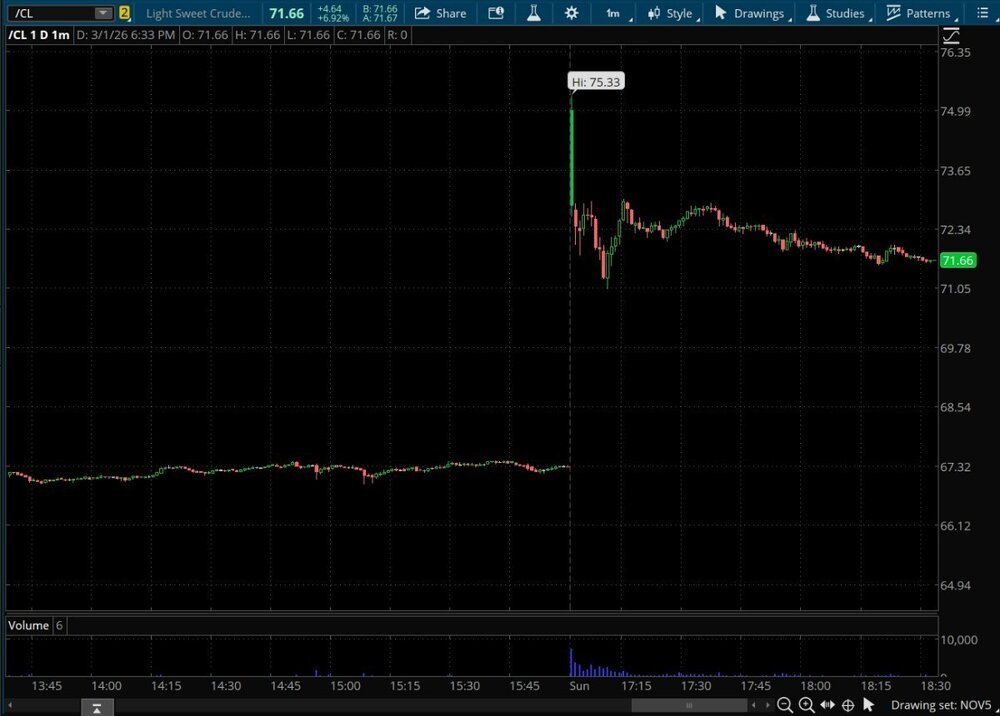The image size is (1000, 716).
Task: Open the 1m timeframe dropdown
Action: click(x=613, y=13)
